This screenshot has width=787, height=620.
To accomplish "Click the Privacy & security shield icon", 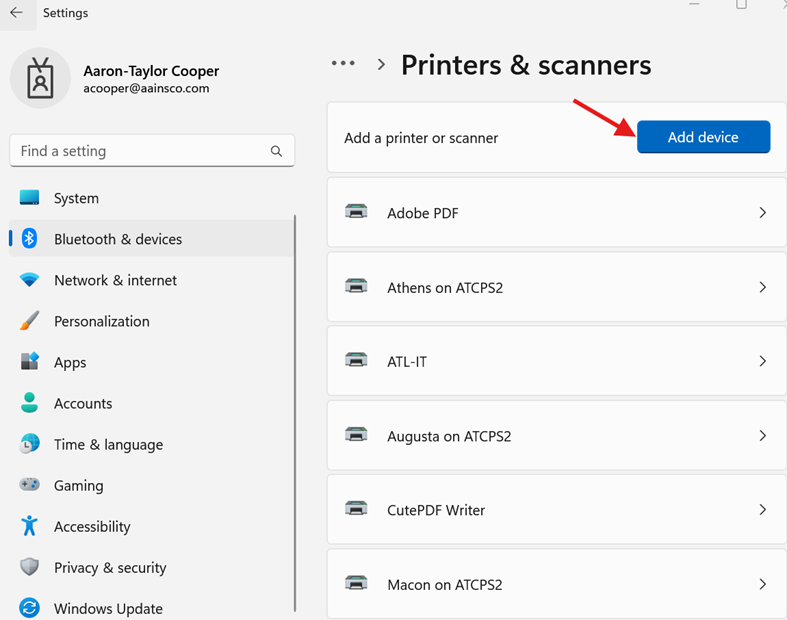I will click(30, 567).
